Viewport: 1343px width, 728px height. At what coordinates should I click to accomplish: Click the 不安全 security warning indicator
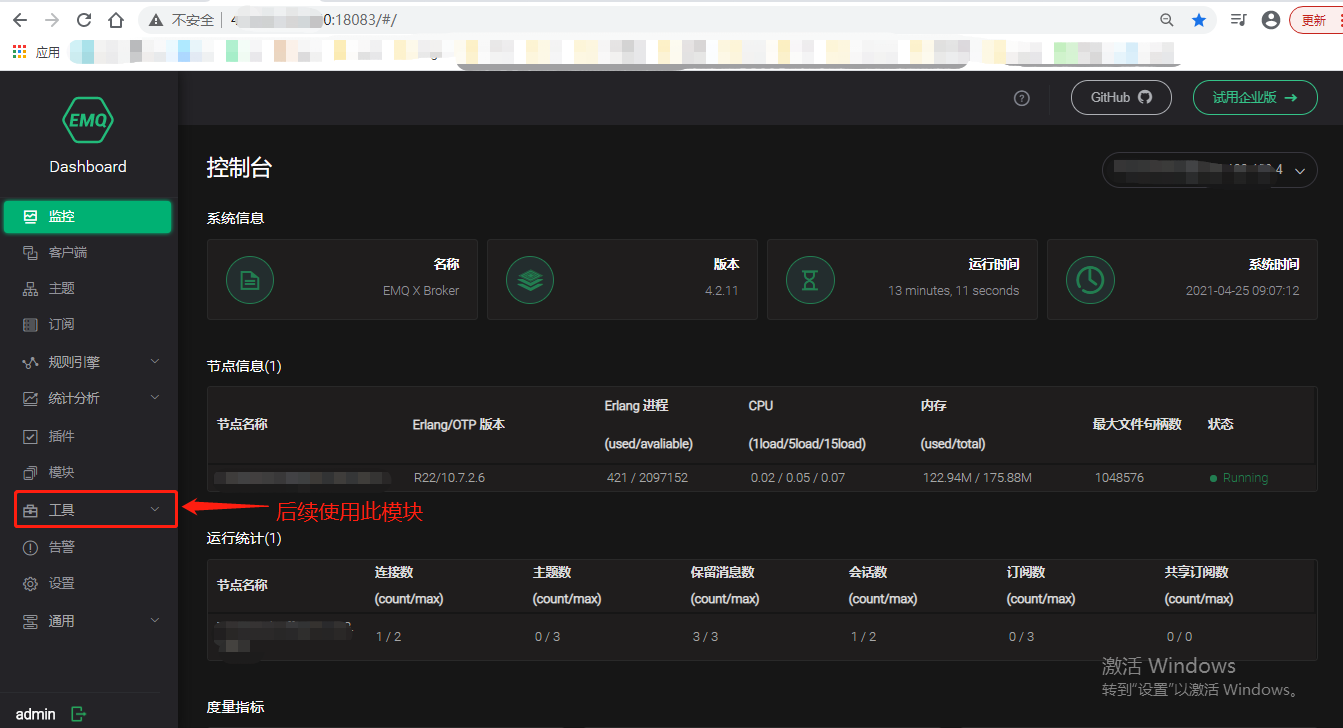pyautogui.click(x=181, y=20)
